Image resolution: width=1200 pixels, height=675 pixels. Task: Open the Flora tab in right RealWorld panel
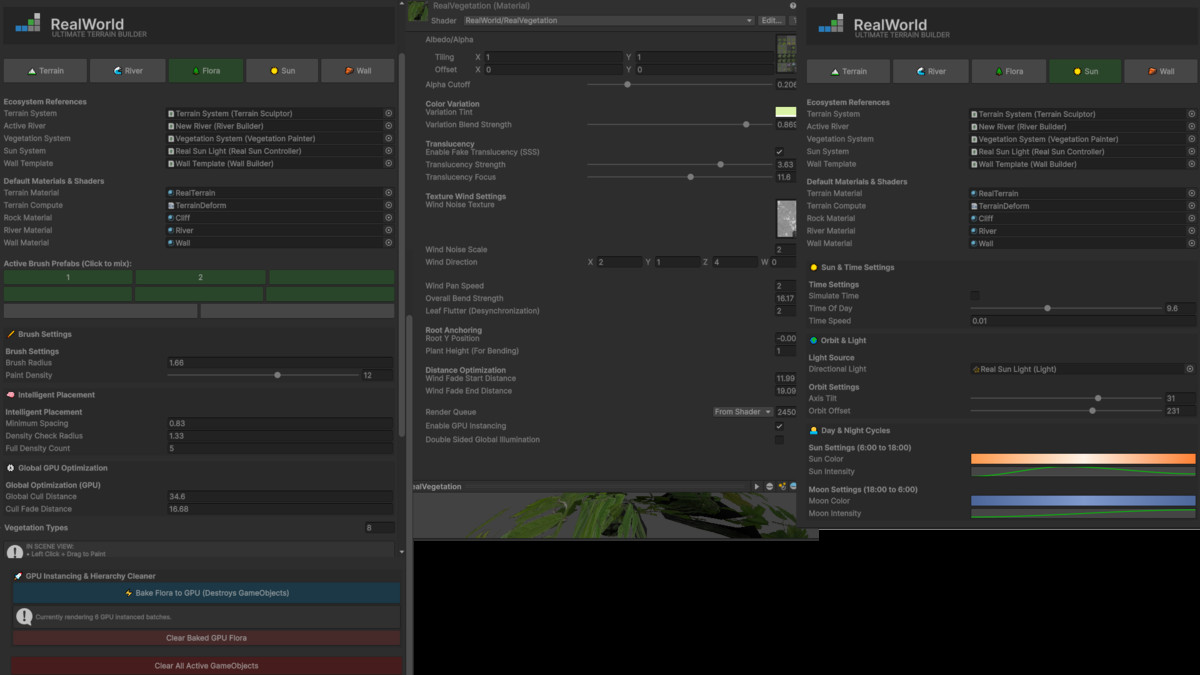(x=1008, y=71)
